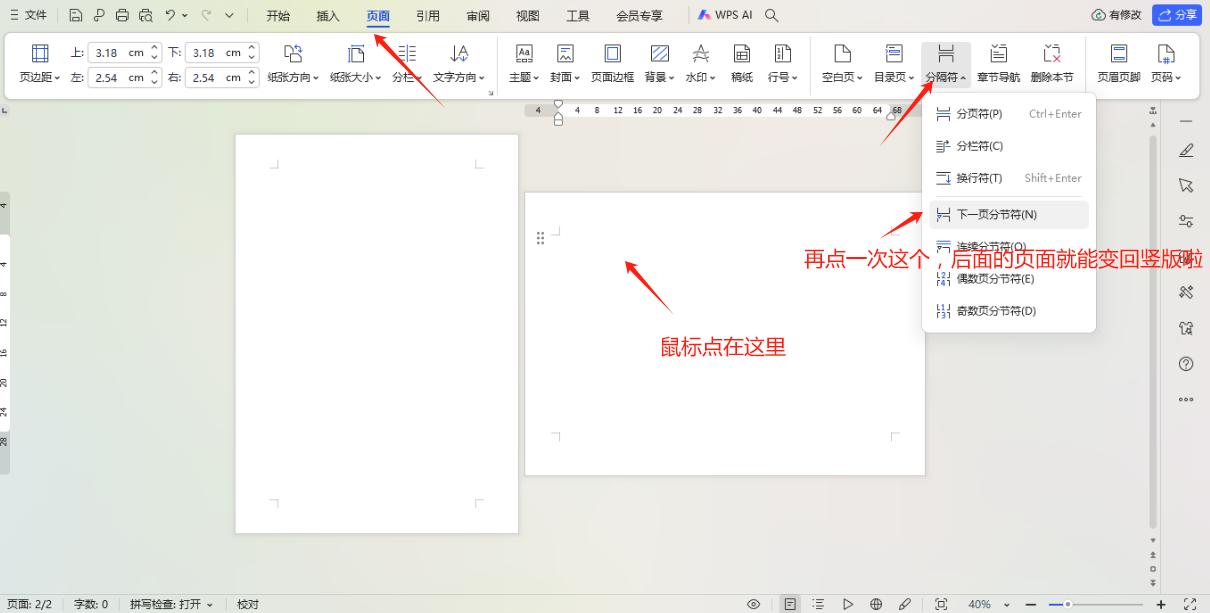1210x613 pixels.
Task: Increase the right margin 右 stepper
Action: click(252, 73)
